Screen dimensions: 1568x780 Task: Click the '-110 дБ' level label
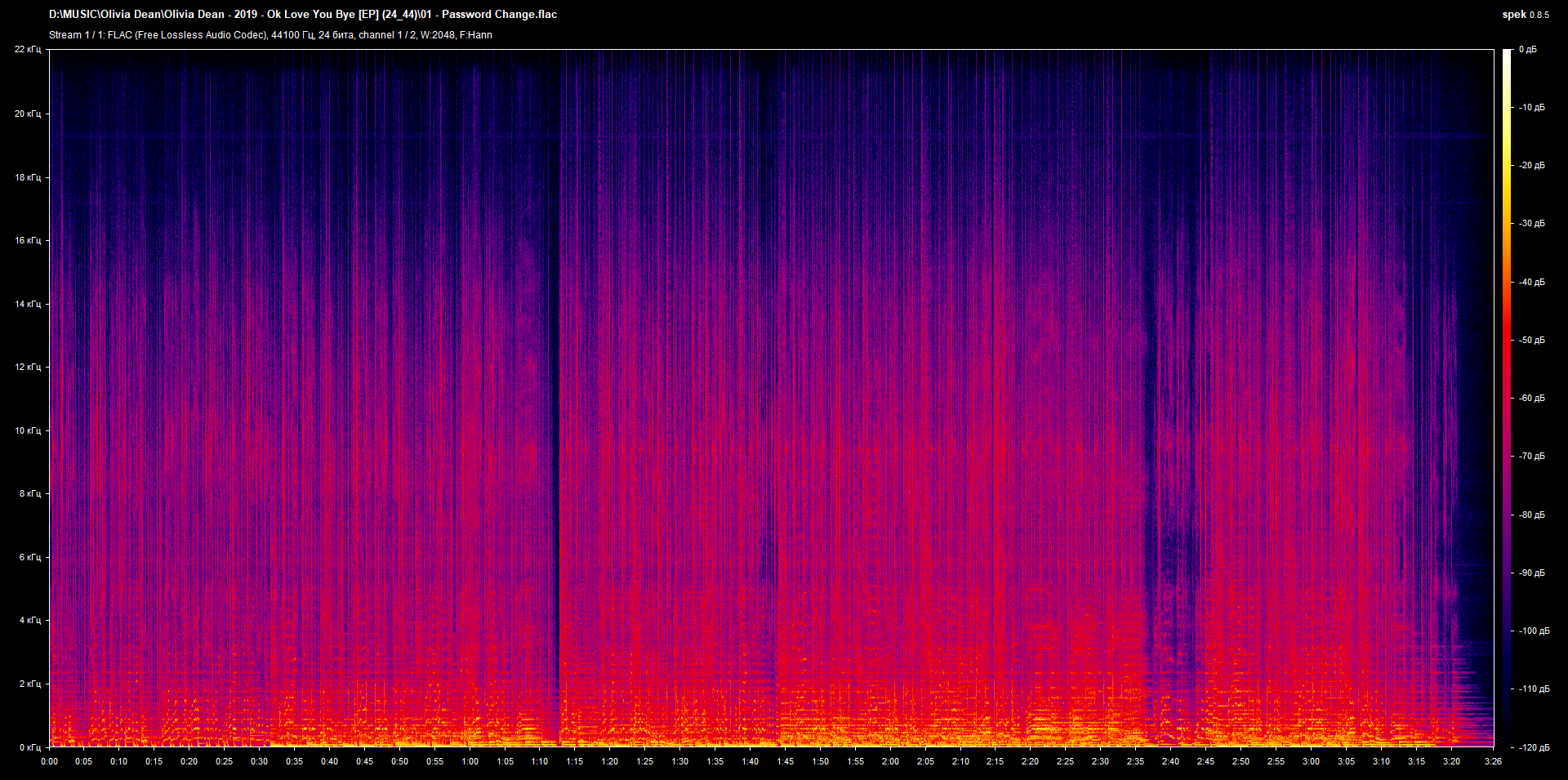1534,689
